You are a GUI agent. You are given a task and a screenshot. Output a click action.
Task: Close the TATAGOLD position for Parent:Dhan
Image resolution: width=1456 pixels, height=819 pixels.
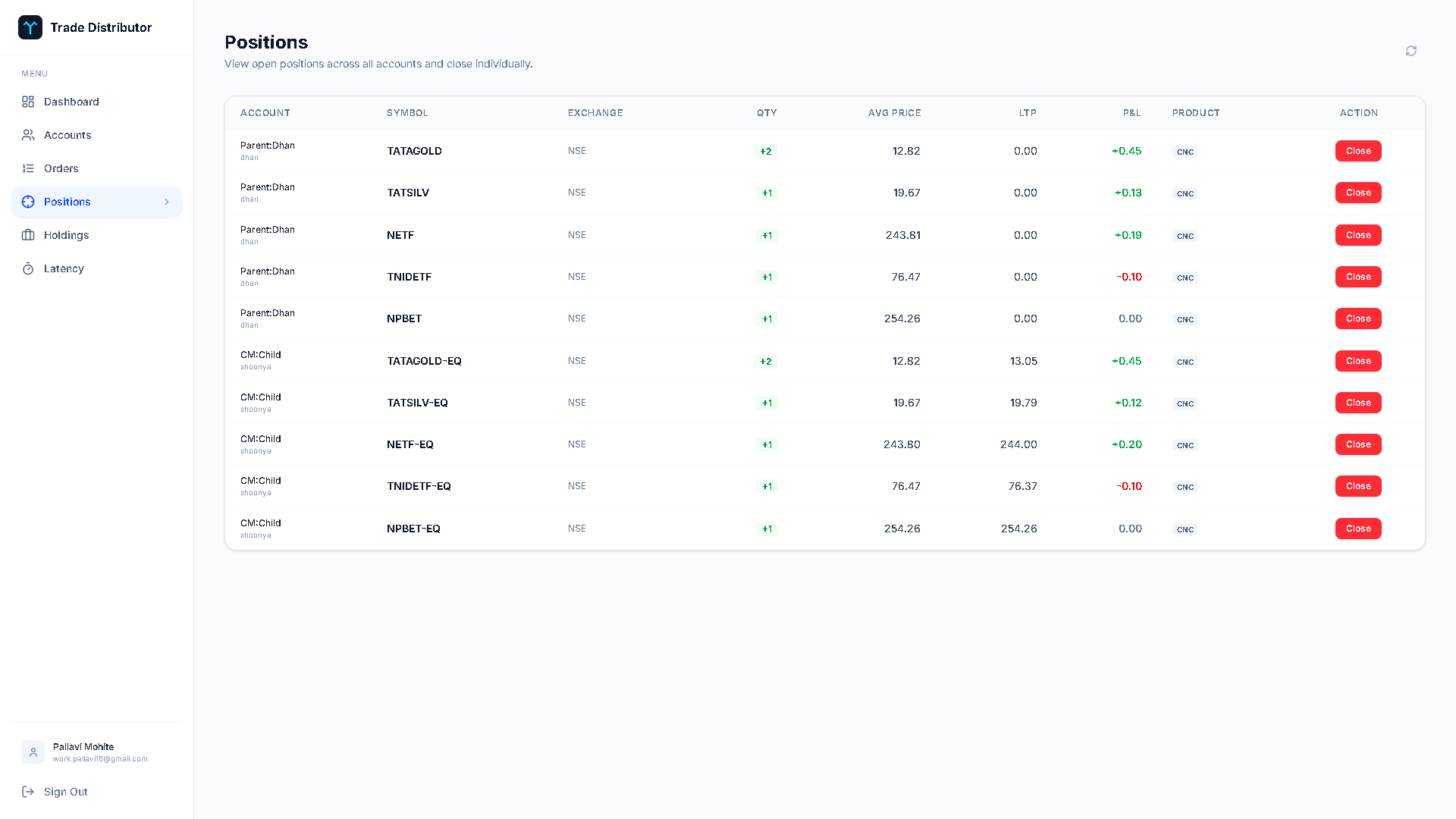[1358, 151]
